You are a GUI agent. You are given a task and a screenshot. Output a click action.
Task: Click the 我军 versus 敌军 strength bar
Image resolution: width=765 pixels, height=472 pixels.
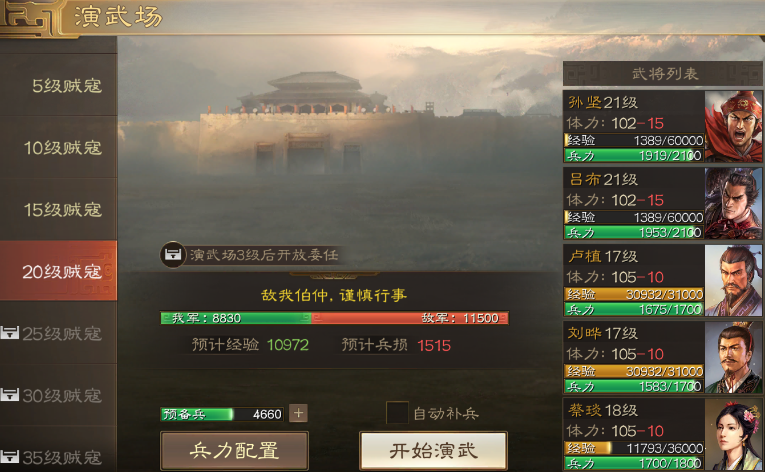coord(334,318)
